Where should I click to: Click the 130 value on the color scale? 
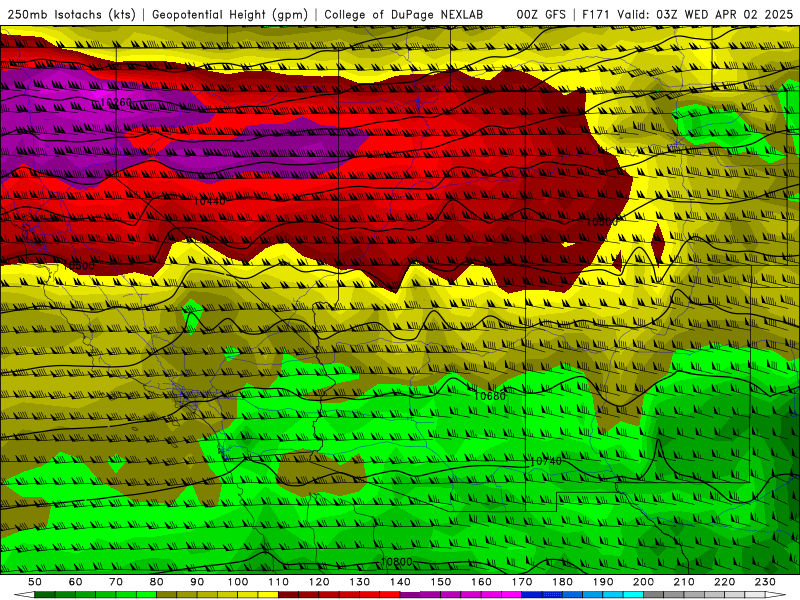point(359,582)
